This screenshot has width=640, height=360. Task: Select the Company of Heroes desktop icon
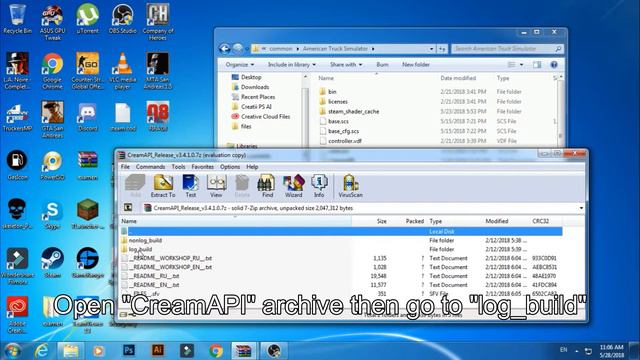point(158,22)
